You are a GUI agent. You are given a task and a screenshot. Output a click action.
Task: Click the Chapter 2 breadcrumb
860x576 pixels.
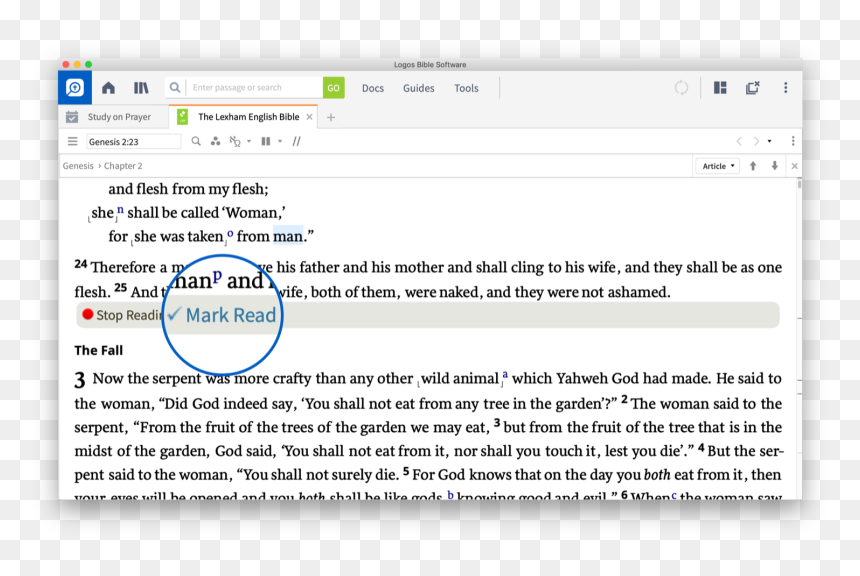click(123, 166)
